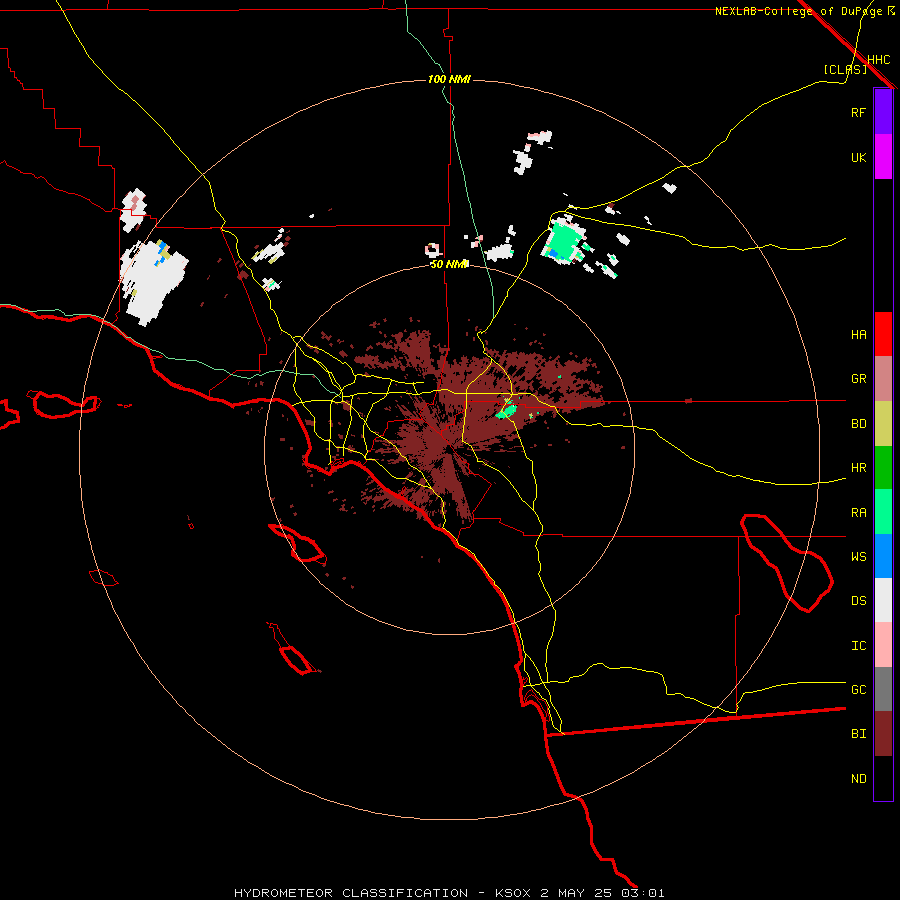This screenshot has width=900, height=900.
Task: Click the HYDROMETEOR CLASSIFICATION title text
Action: [351, 893]
